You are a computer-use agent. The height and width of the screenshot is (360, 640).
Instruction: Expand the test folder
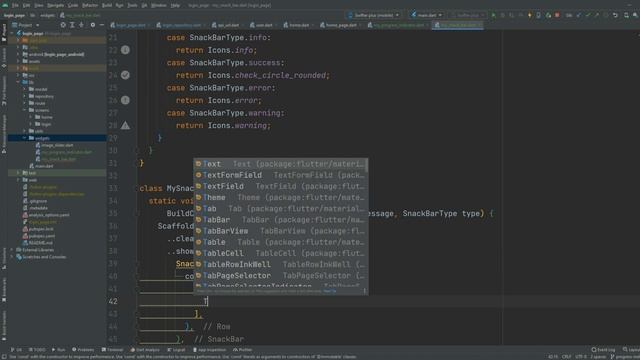pos(18,173)
